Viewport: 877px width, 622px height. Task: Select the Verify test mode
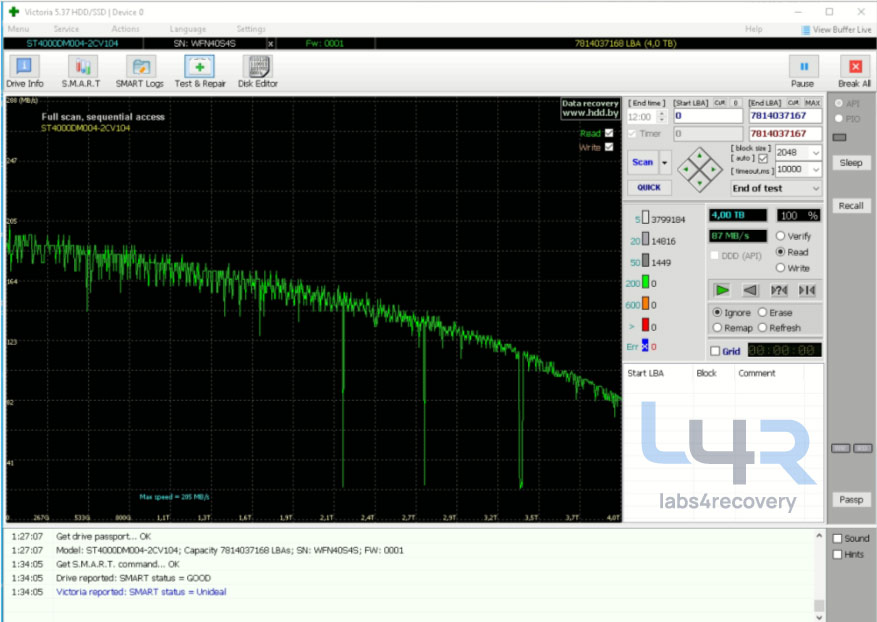pos(780,236)
